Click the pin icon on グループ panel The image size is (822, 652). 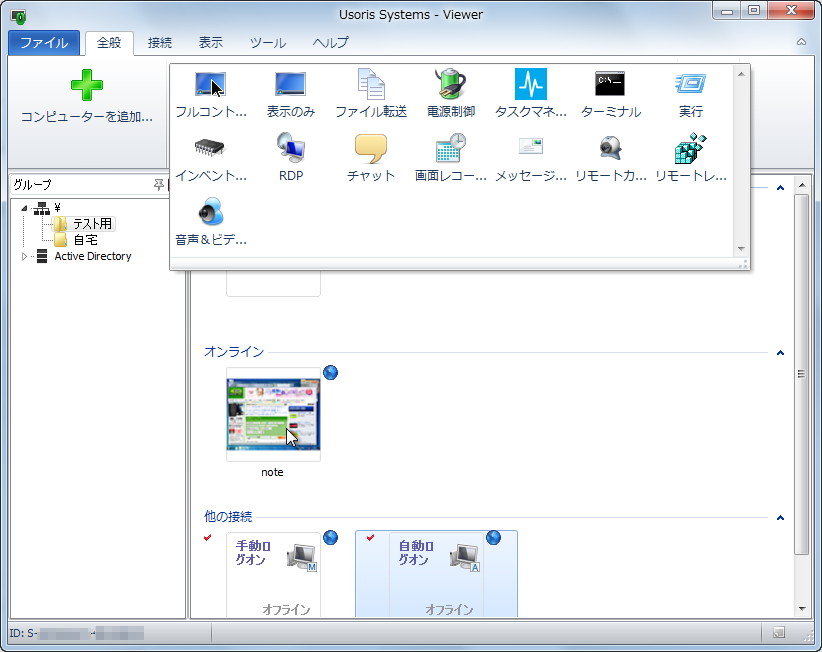(x=158, y=184)
